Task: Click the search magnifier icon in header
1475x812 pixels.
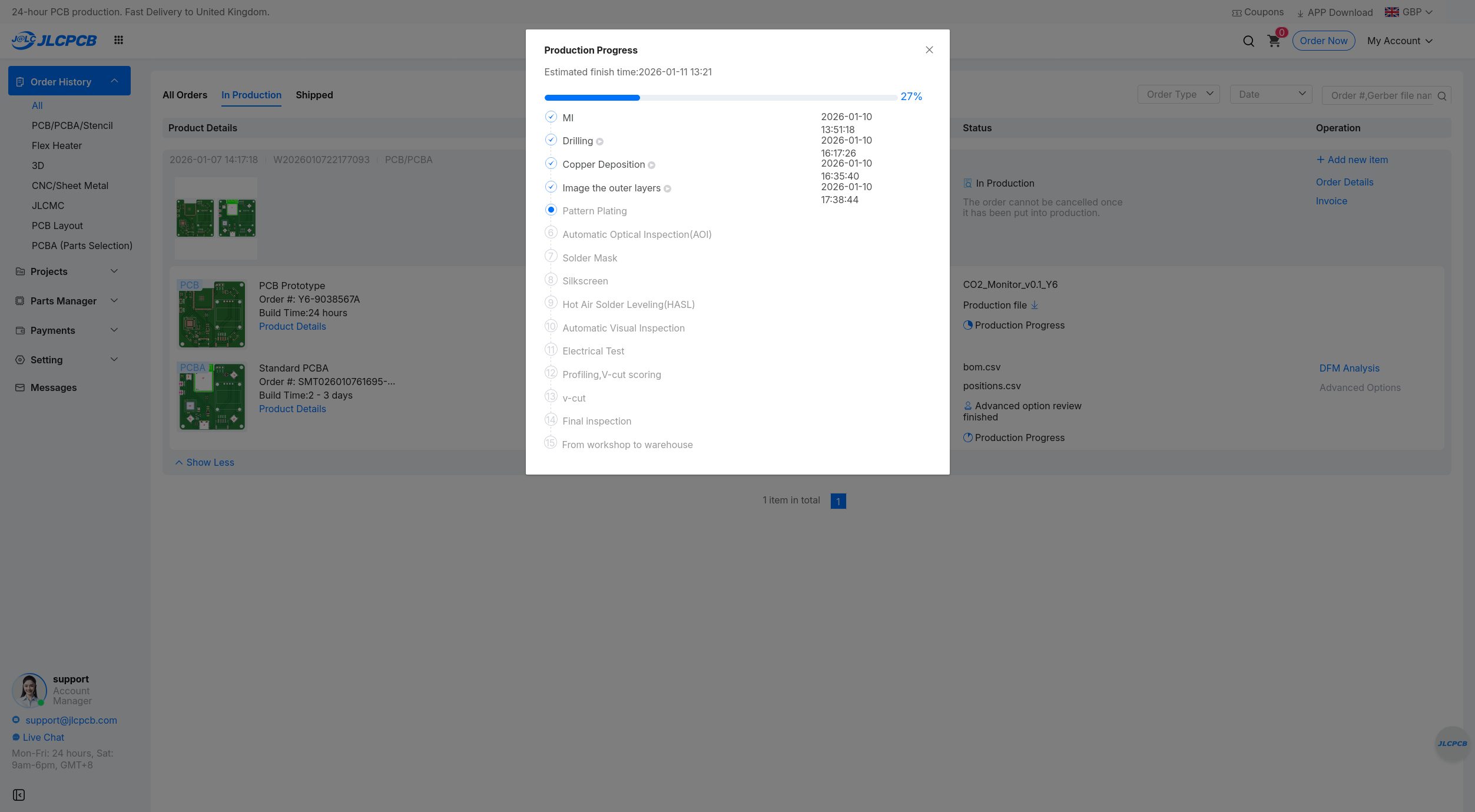Action: click(1248, 41)
